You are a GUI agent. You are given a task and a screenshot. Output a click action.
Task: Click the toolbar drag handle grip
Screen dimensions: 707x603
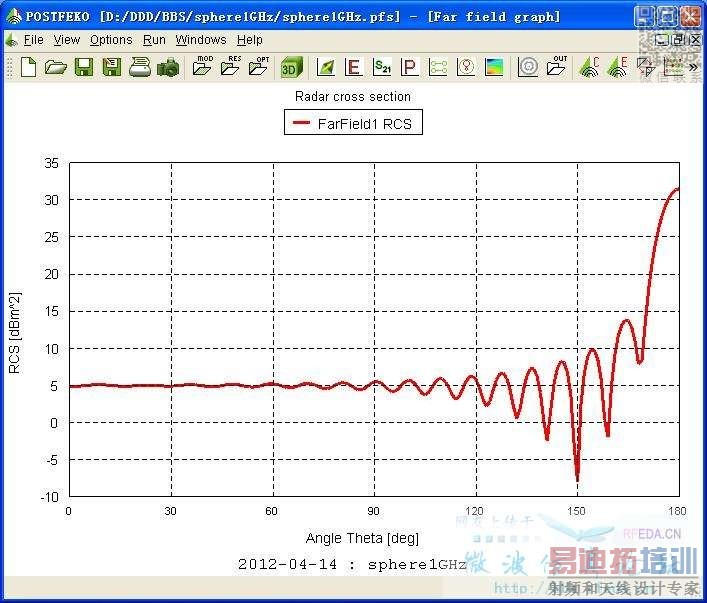(x=9, y=68)
